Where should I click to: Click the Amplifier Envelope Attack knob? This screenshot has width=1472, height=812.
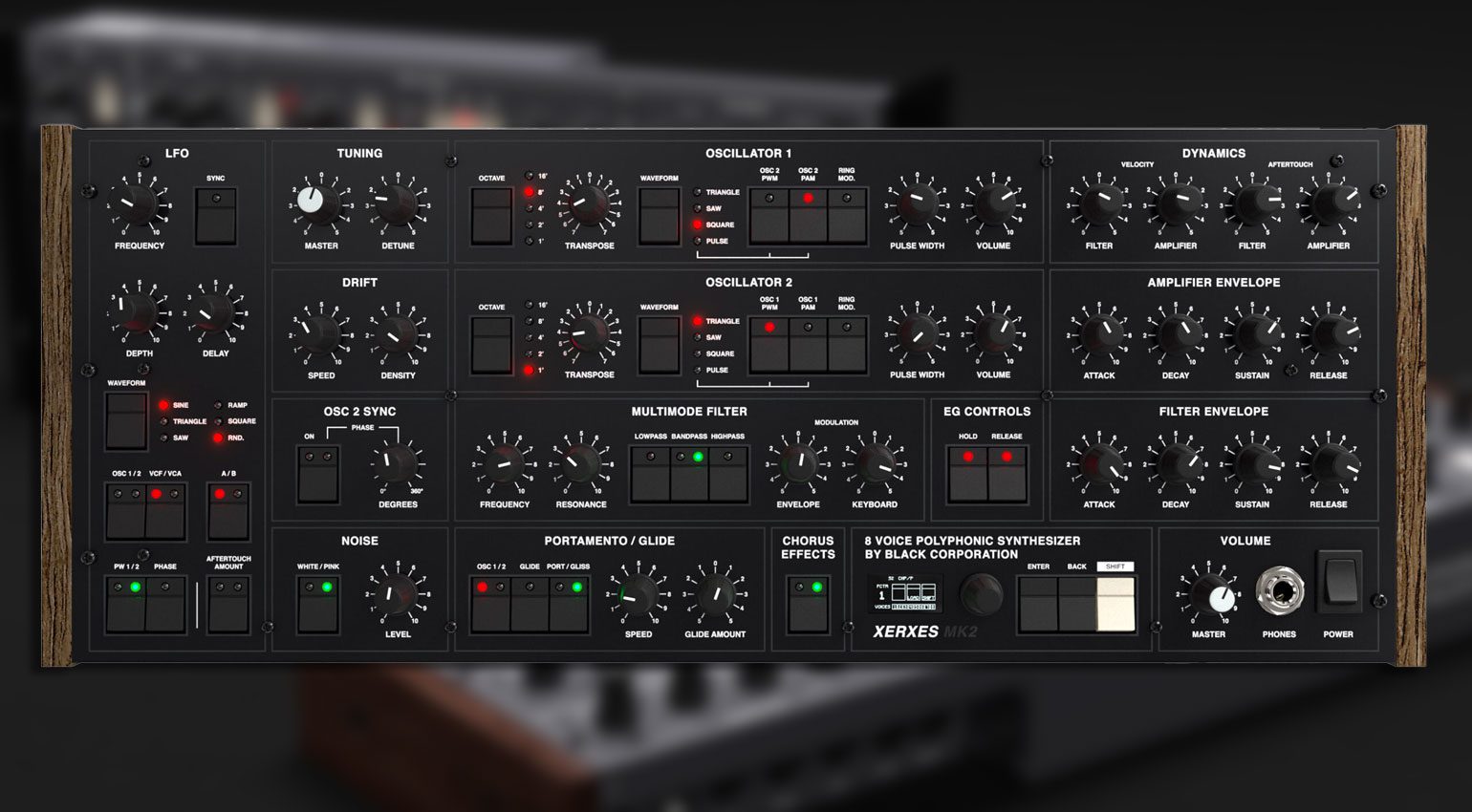click(x=1098, y=333)
